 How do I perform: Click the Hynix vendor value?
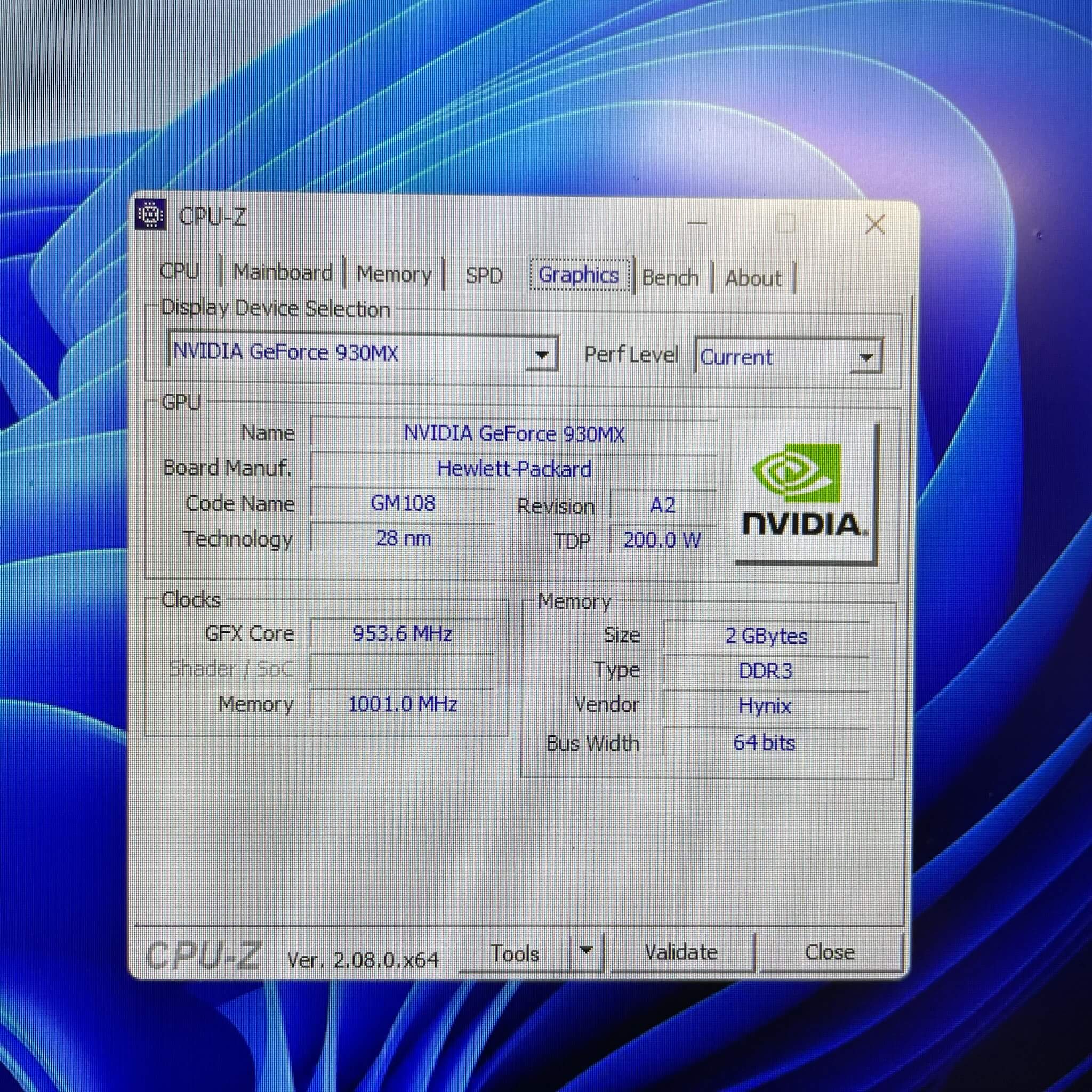[x=766, y=706]
